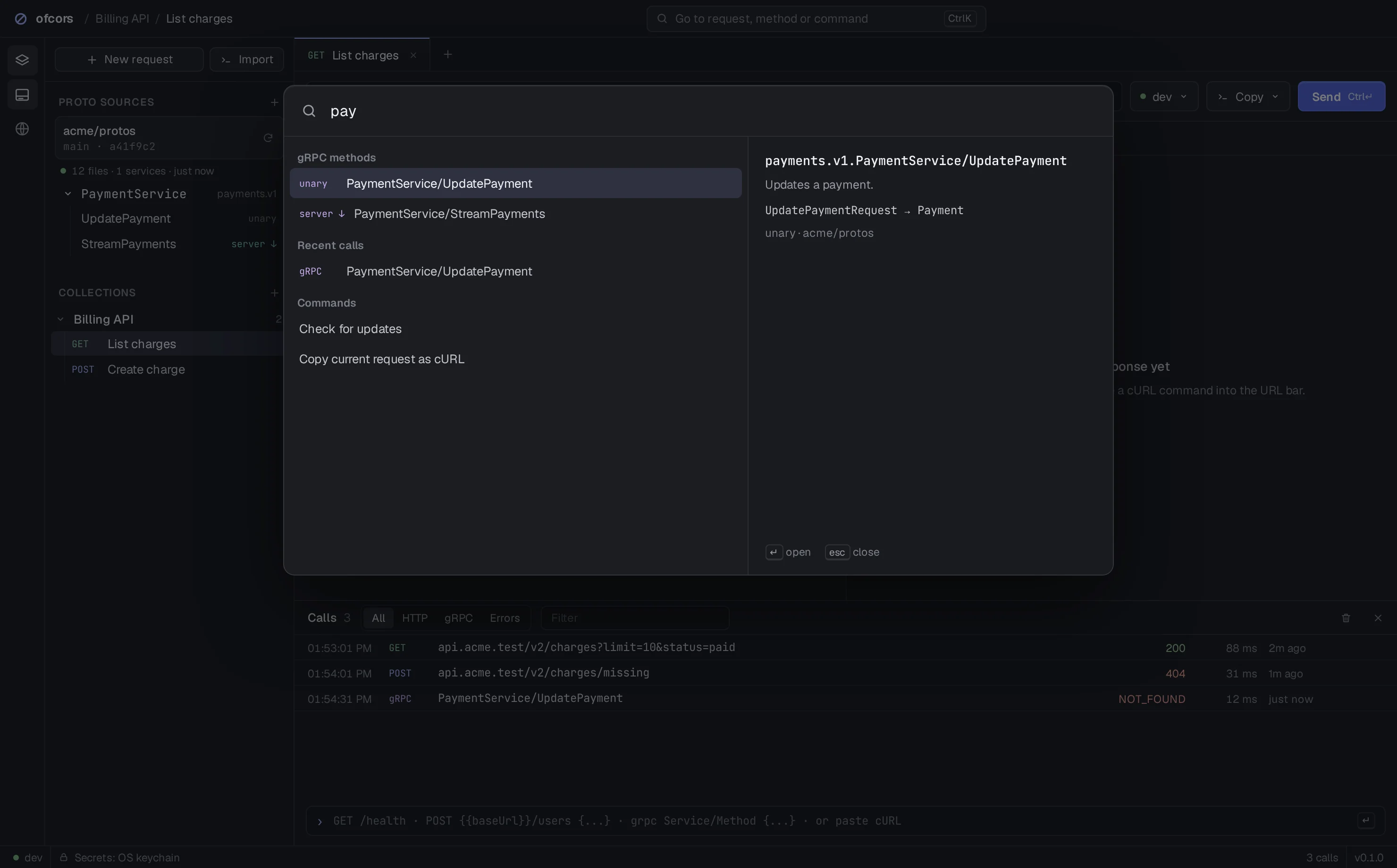
Task: Switch calls filter to Errors
Action: click(x=505, y=618)
